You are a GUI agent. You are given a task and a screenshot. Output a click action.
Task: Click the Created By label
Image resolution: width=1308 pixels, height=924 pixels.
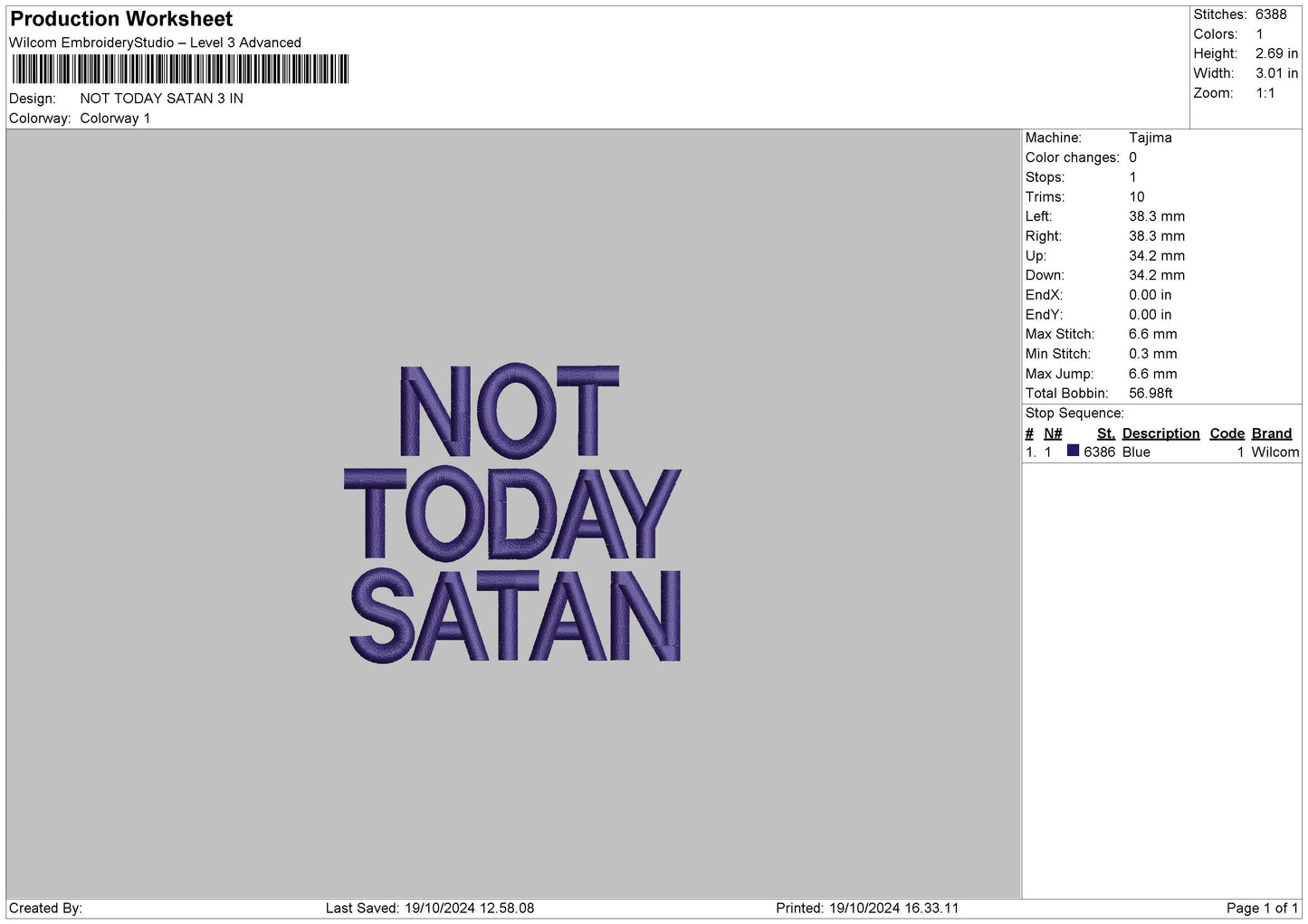[45, 909]
